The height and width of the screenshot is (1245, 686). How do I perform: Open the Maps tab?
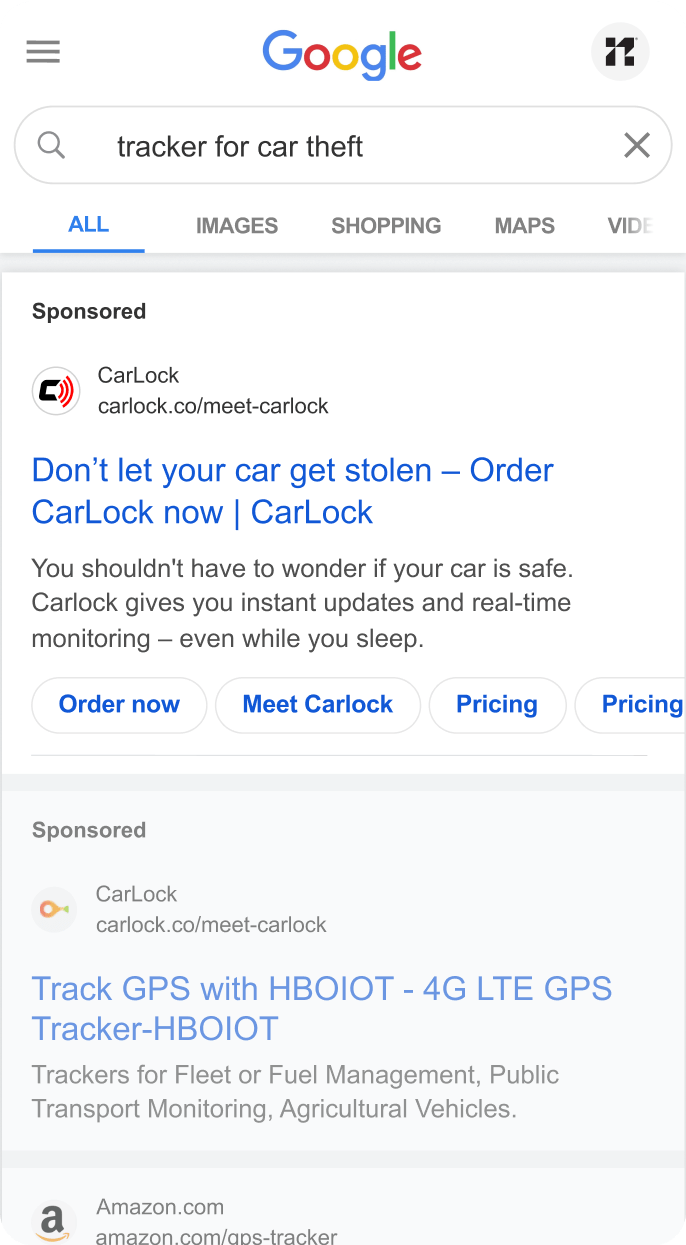pos(524,226)
